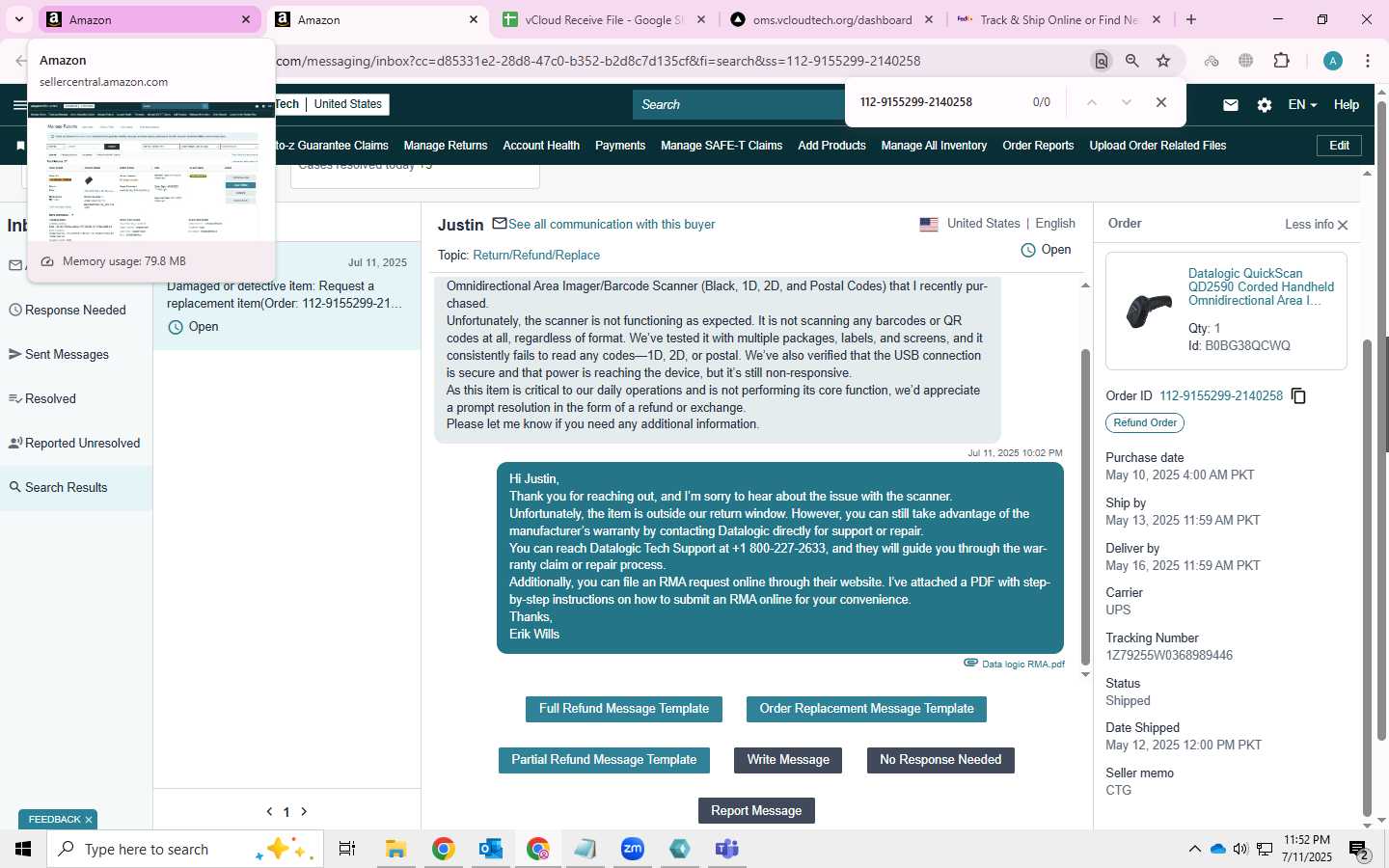Image resolution: width=1389 pixels, height=868 pixels.
Task: Dismiss the FEEDBACK badge
Action: pos(89,820)
